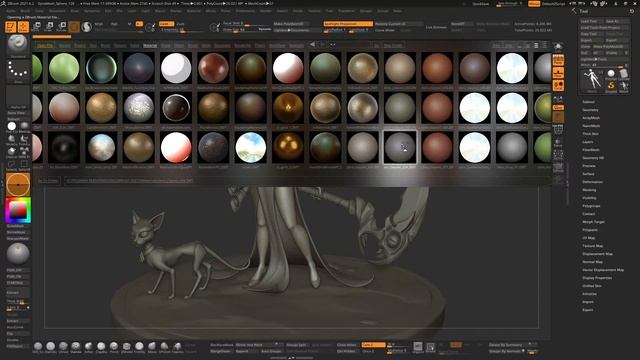
Task: Click the Make PolyMesh3D button in Tool palette
Action: click(611, 47)
